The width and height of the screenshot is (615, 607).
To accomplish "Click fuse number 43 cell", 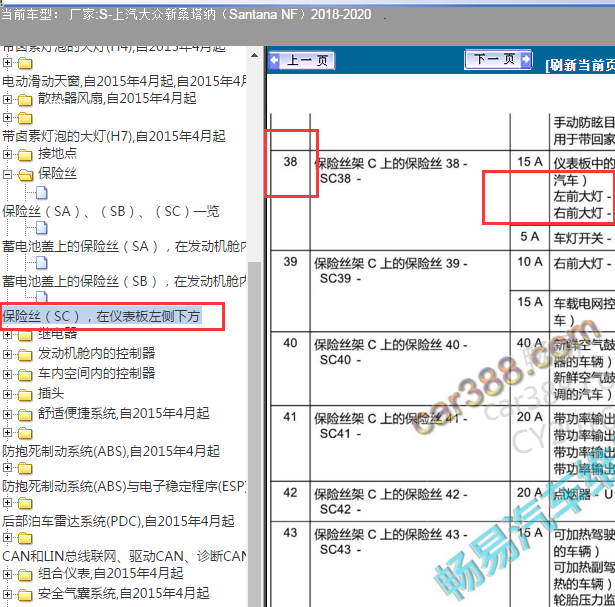I will coord(290,564).
